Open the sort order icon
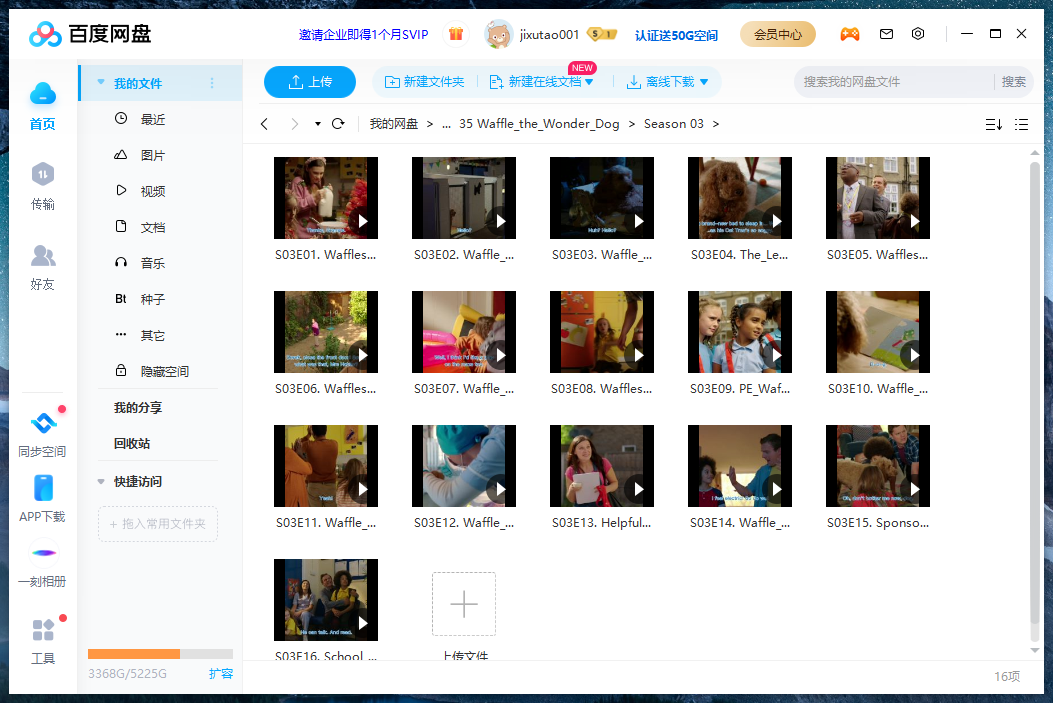The image size is (1053, 703). coord(994,124)
